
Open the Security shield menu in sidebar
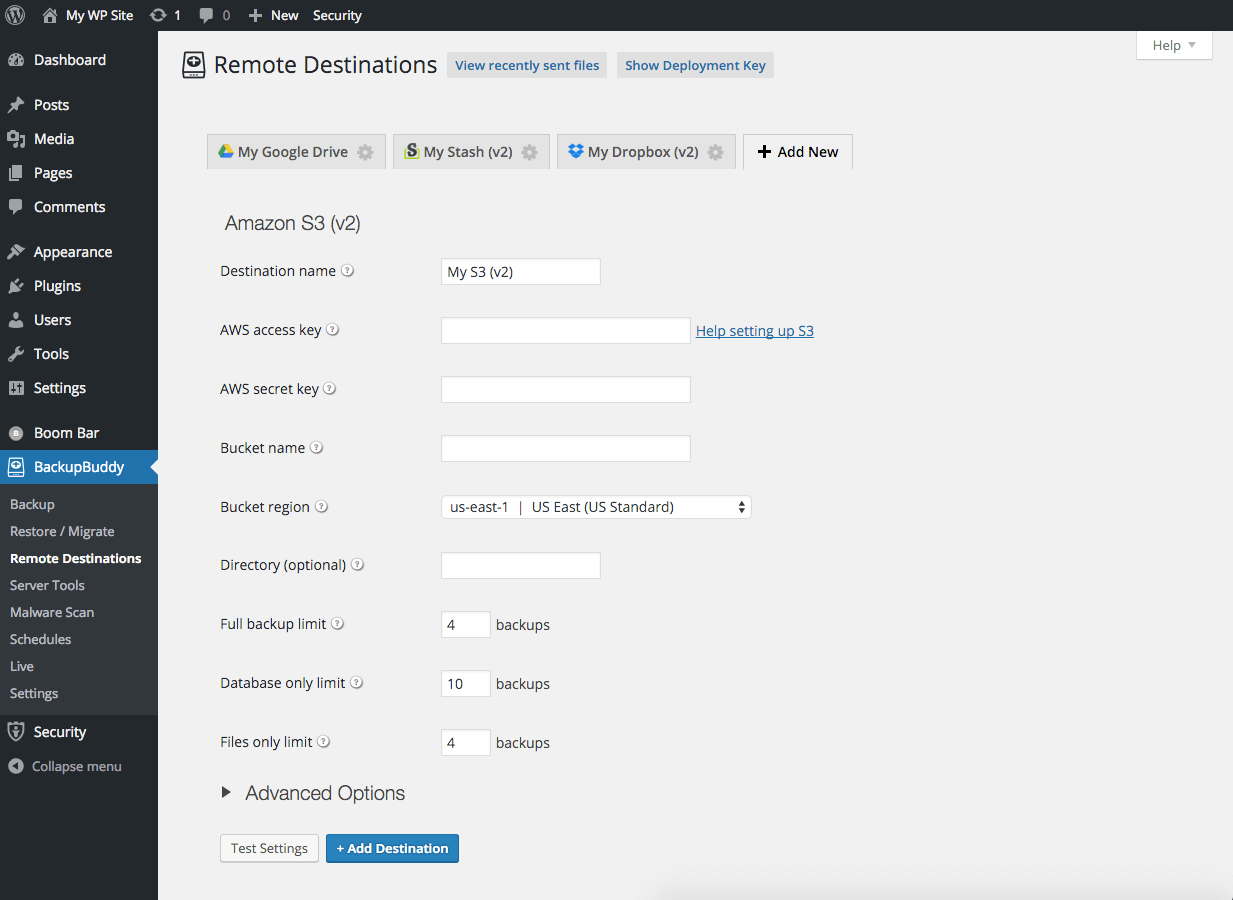click(x=79, y=732)
